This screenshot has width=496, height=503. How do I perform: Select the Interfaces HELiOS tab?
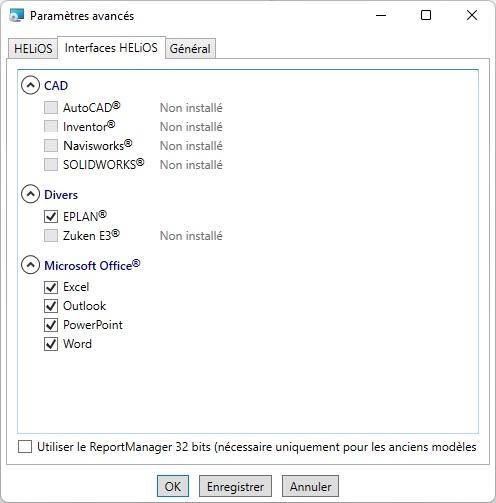coord(111,48)
